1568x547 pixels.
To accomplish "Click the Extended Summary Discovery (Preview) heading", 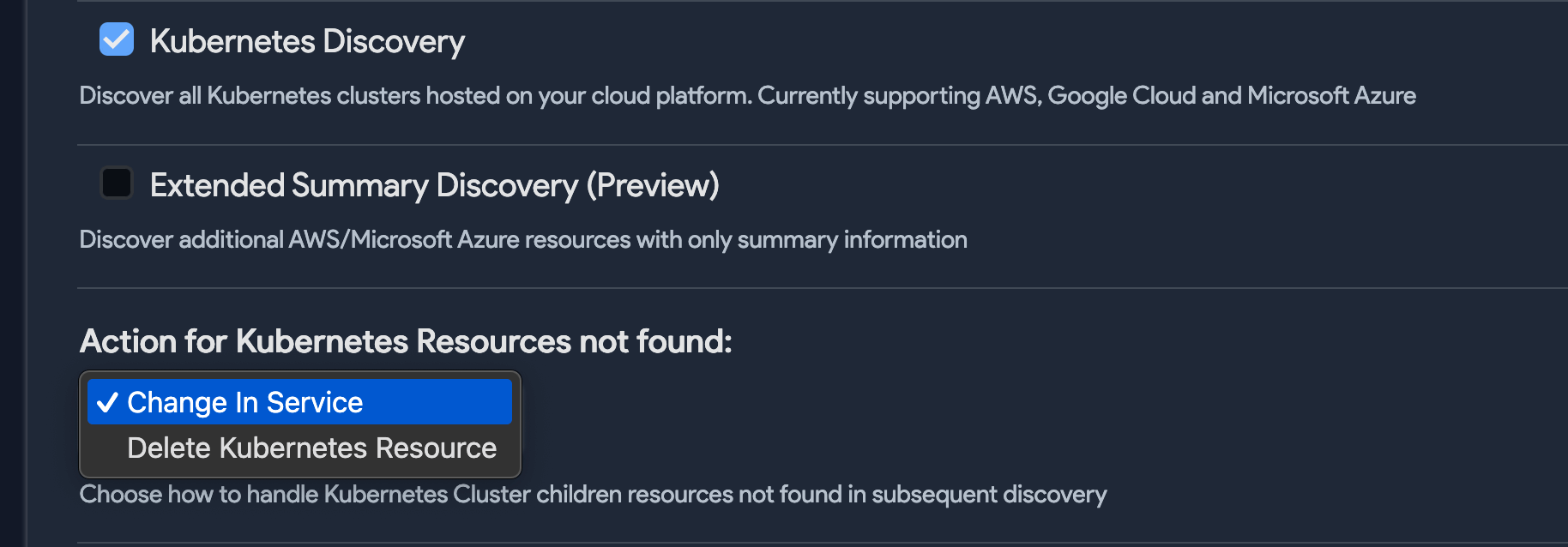I will click(x=435, y=183).
